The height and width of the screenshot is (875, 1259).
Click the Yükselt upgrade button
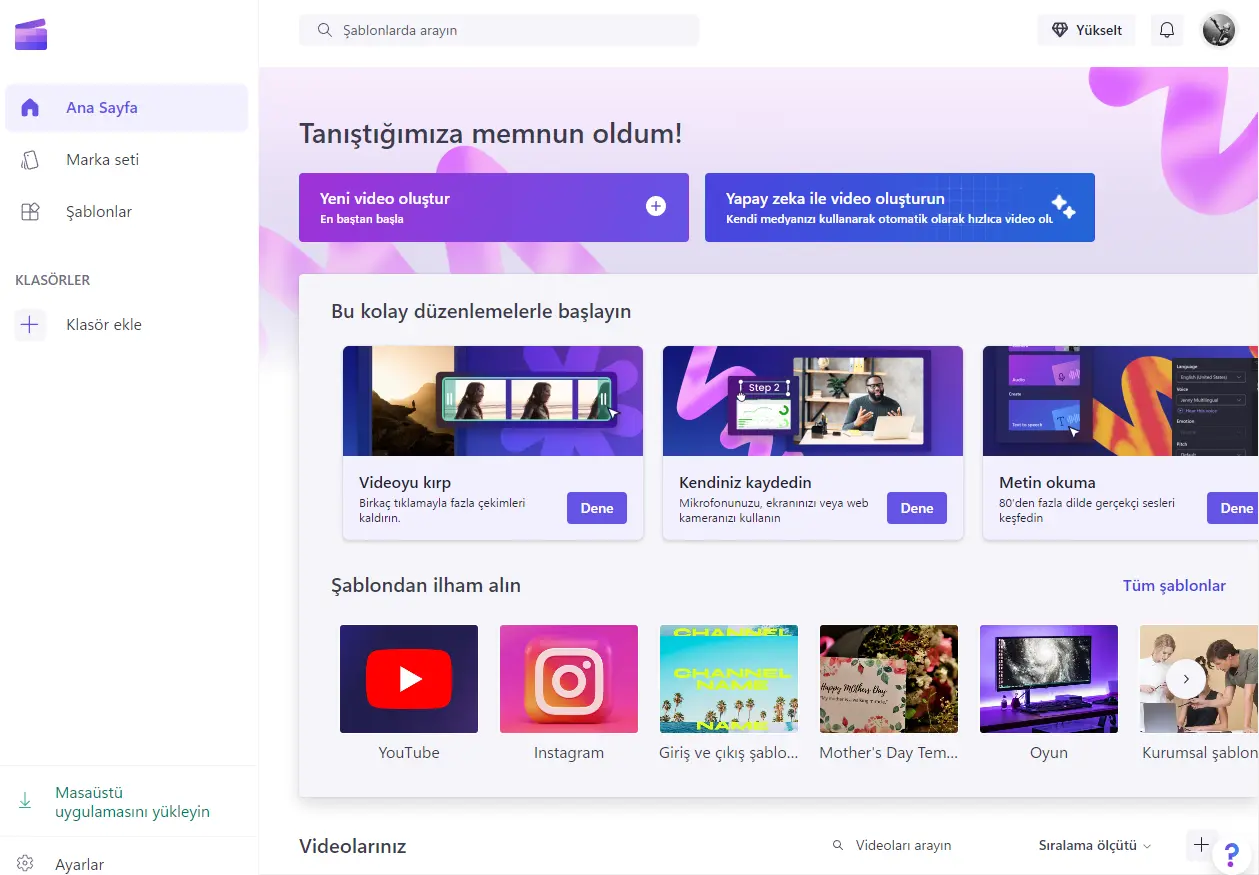pyautogui.click(x=1086, y=30)
